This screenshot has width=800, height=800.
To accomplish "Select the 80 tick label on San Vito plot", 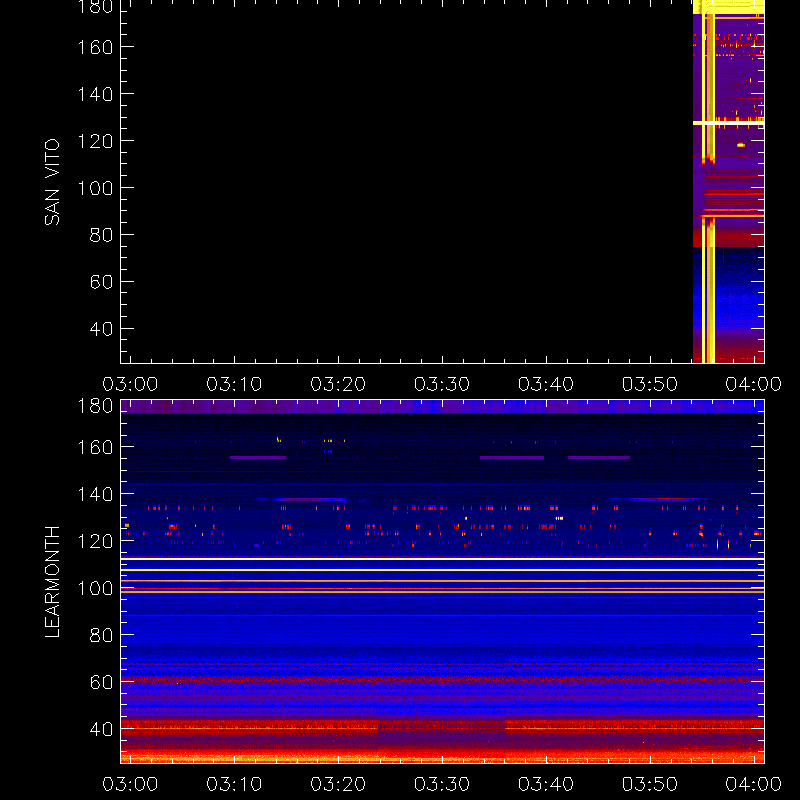I will pyautogui.click(x=101, y=235).
